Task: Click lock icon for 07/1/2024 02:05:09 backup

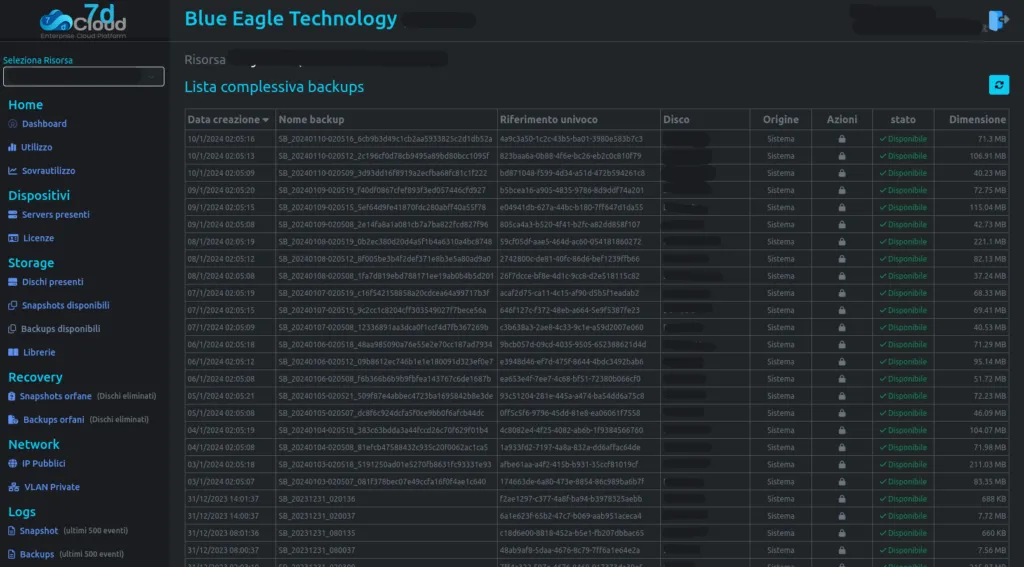Action: (x=842, y=327)
